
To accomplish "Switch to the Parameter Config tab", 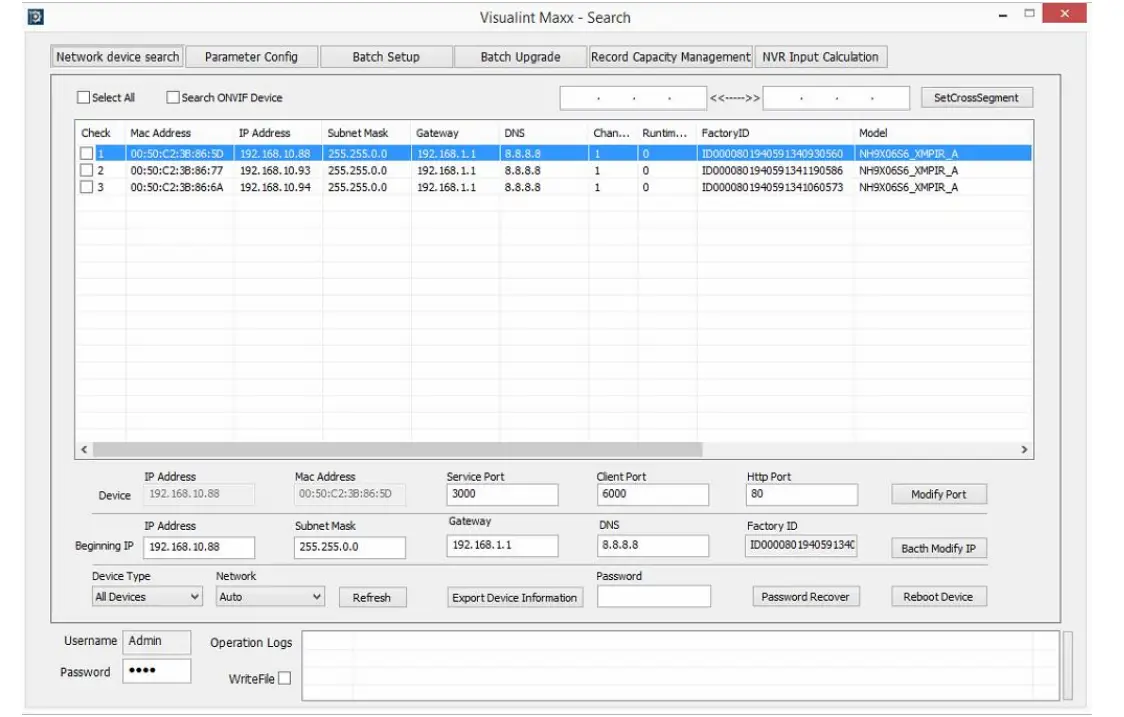I will click(251, 57).
